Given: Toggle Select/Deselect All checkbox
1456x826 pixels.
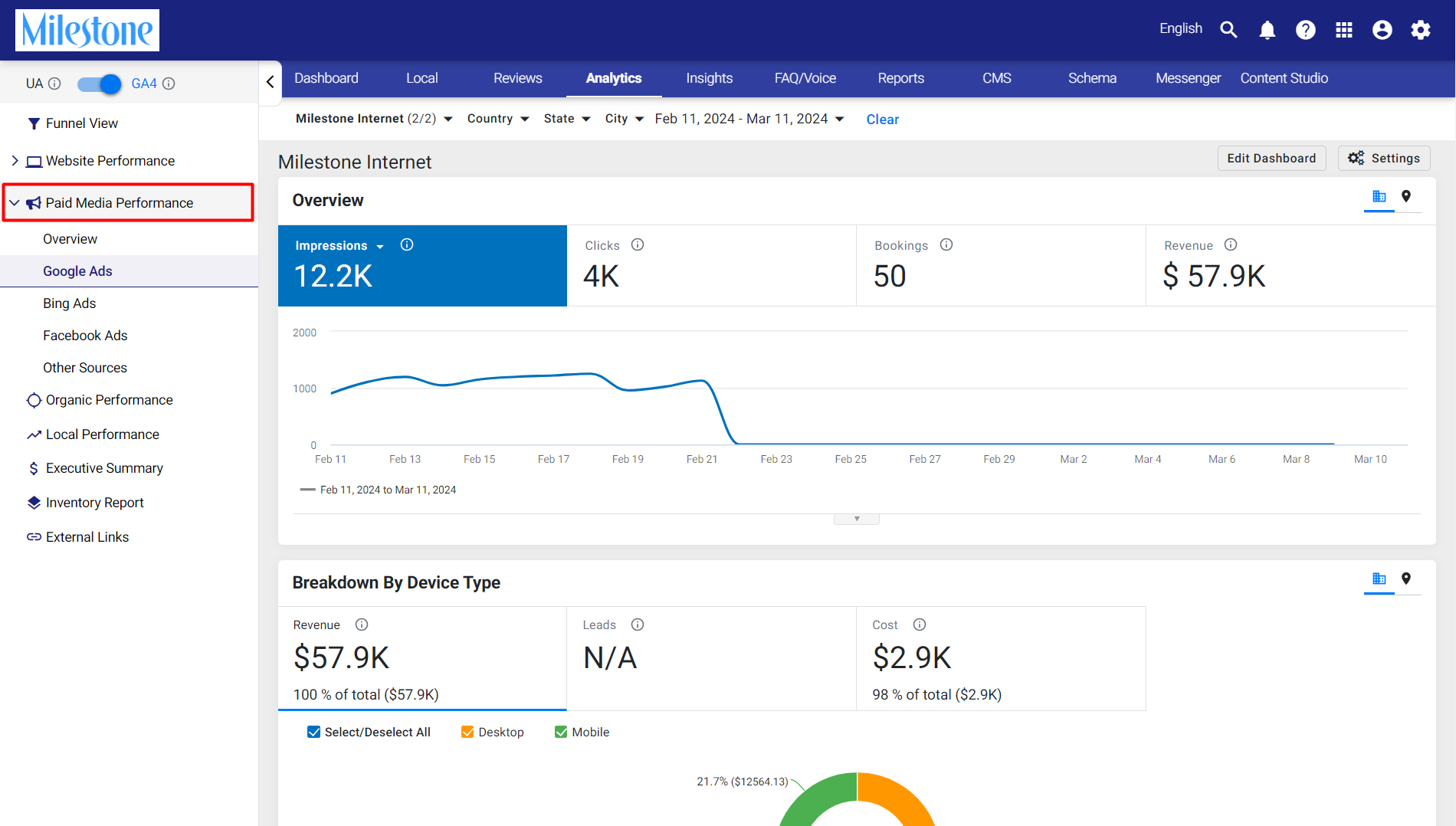Looking at the screenshot, I should [313, 733].
